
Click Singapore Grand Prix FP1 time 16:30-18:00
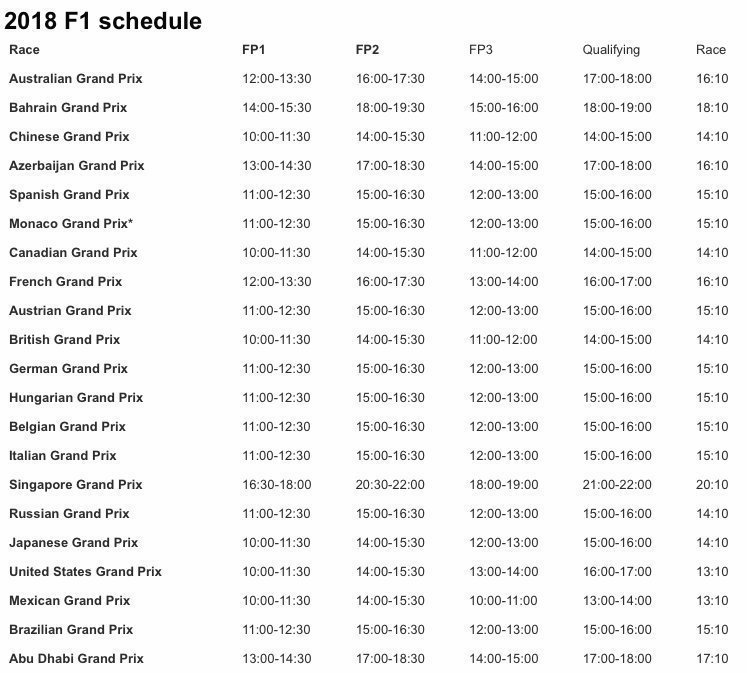pos(277,484)
